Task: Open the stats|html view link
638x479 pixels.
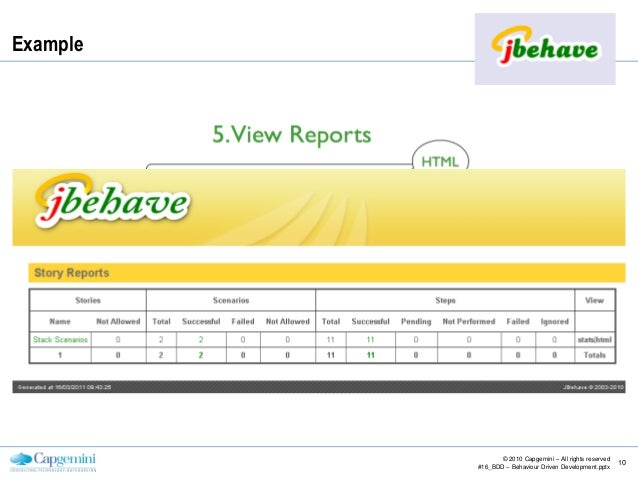Action: [x=594, y=339]
